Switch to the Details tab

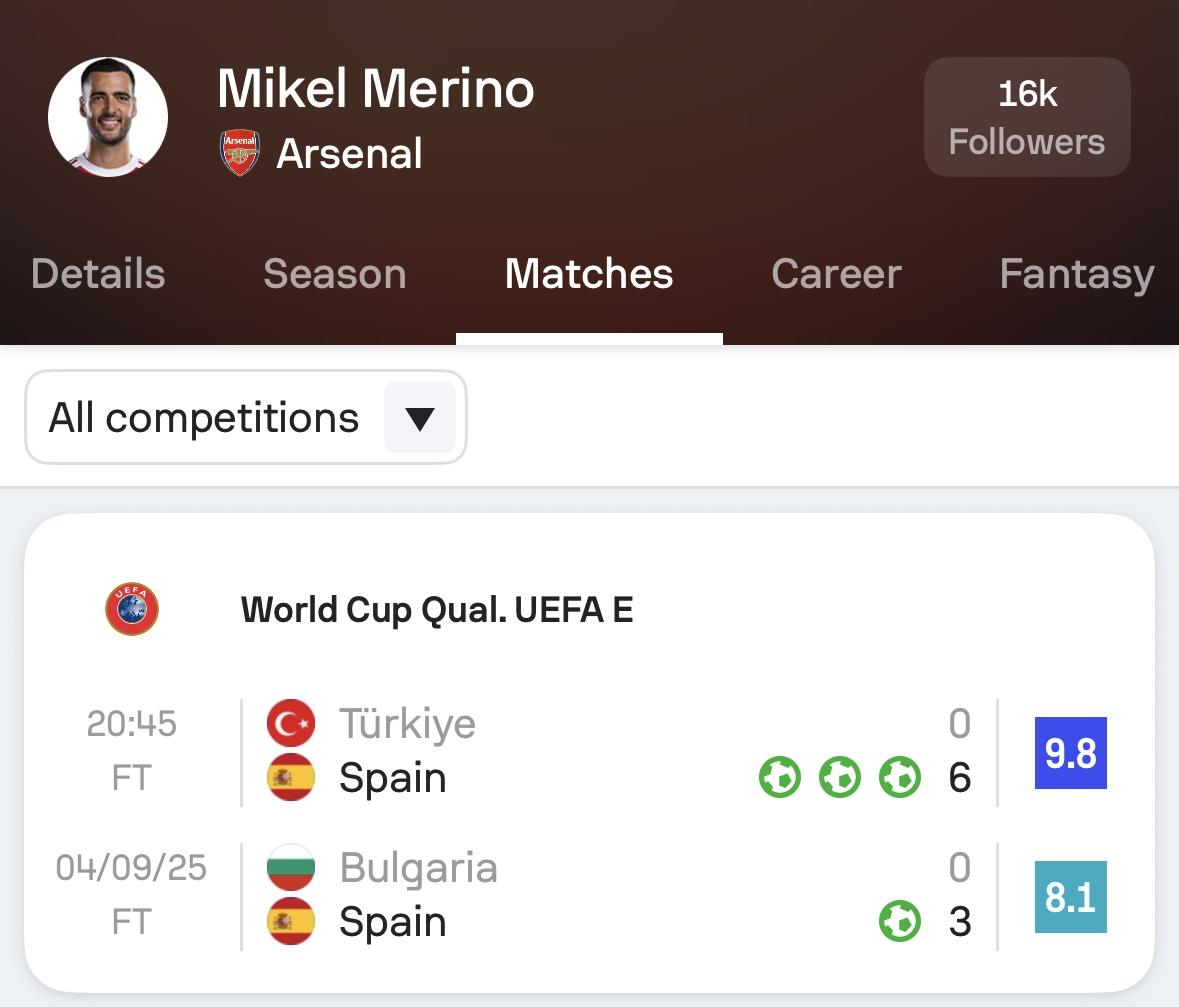point(98,273)
